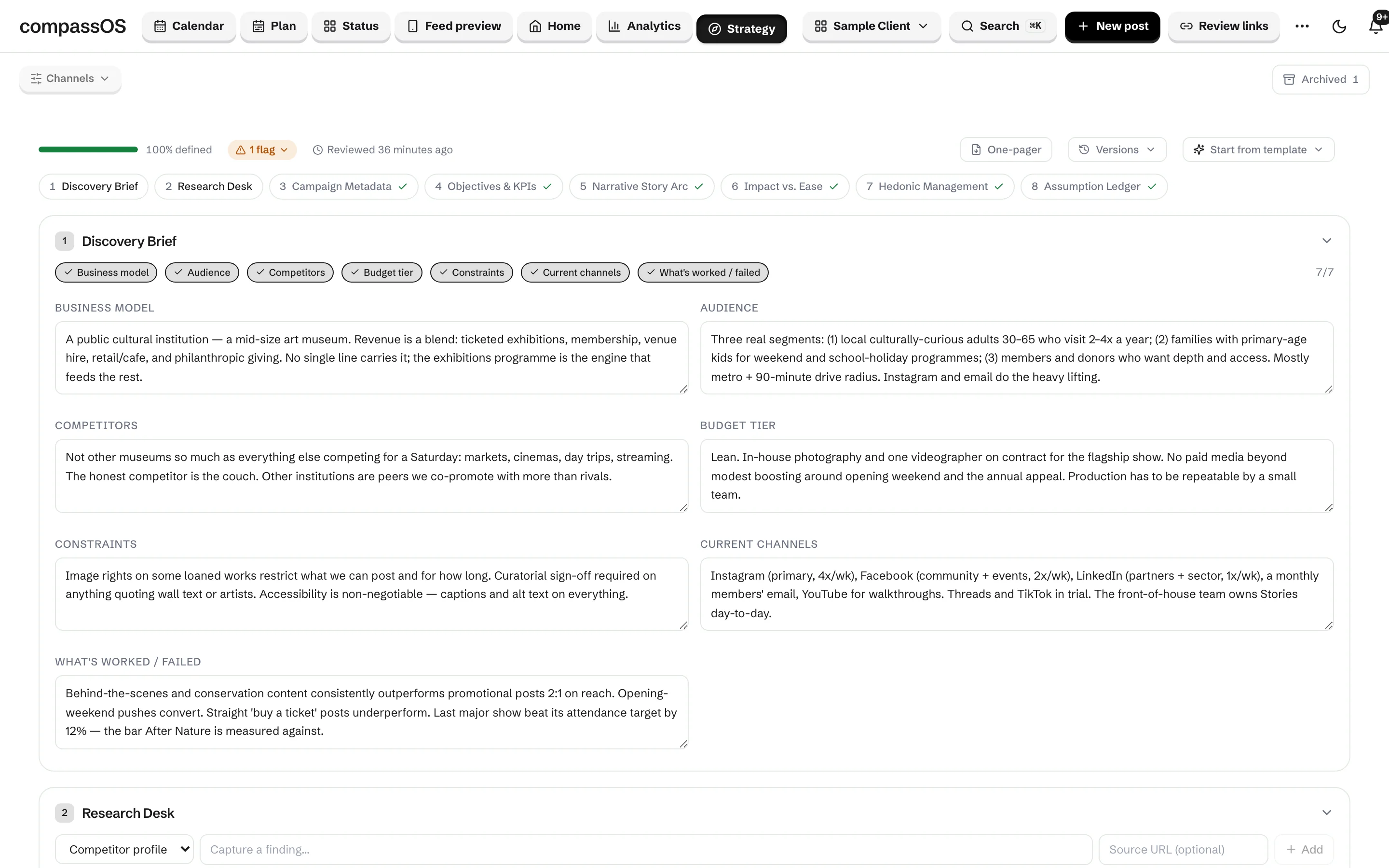Jump to step 8 Assumption Ledger

[1094, 187]
